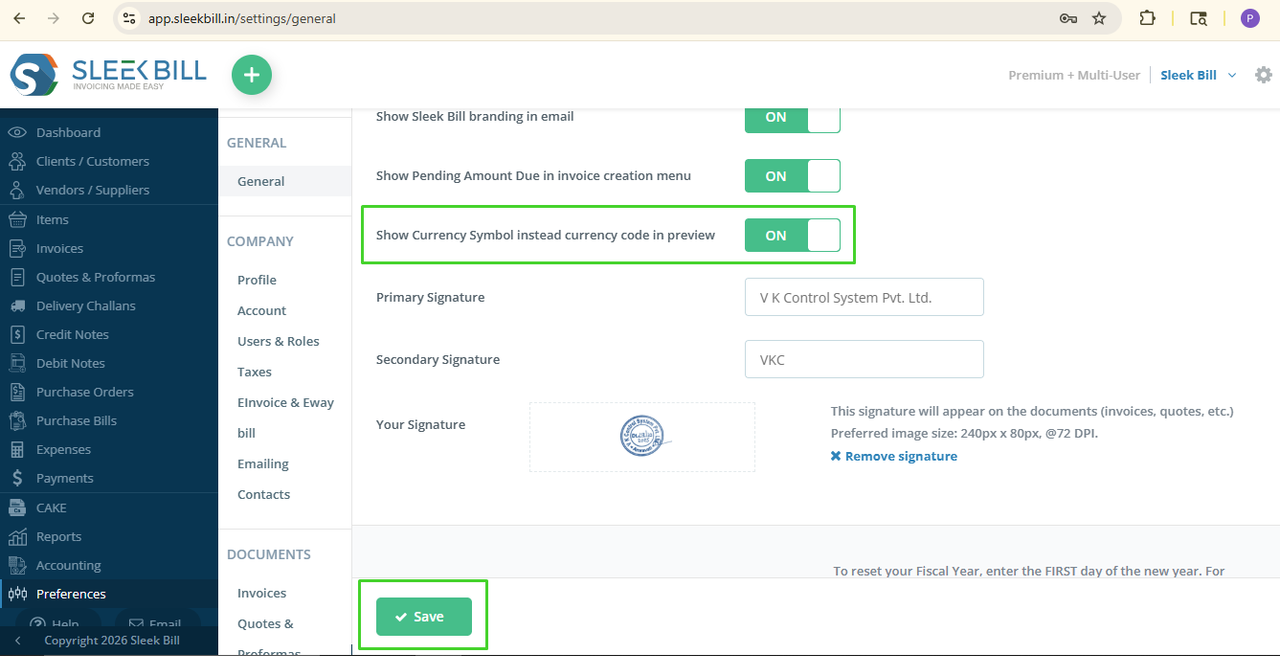Open the Emailing settings section

(x=263, y=464)
